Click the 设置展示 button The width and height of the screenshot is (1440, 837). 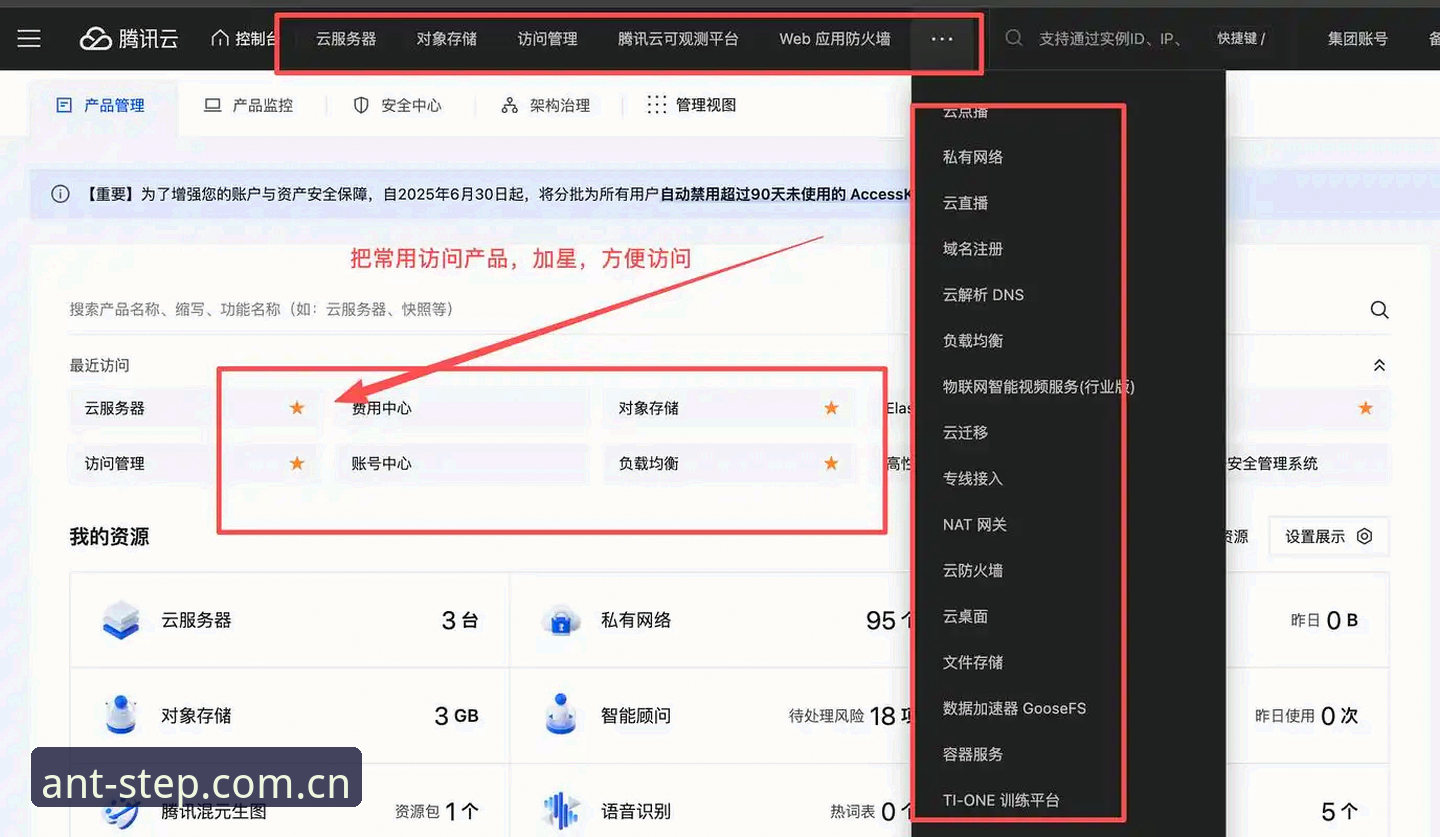click(x=1328, y=536)
